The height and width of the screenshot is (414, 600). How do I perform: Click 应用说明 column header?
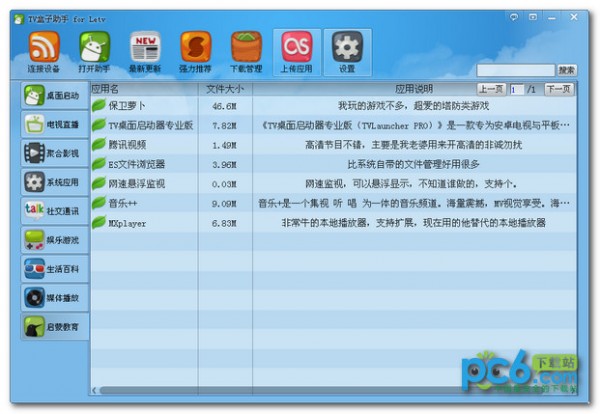(414, 89)
